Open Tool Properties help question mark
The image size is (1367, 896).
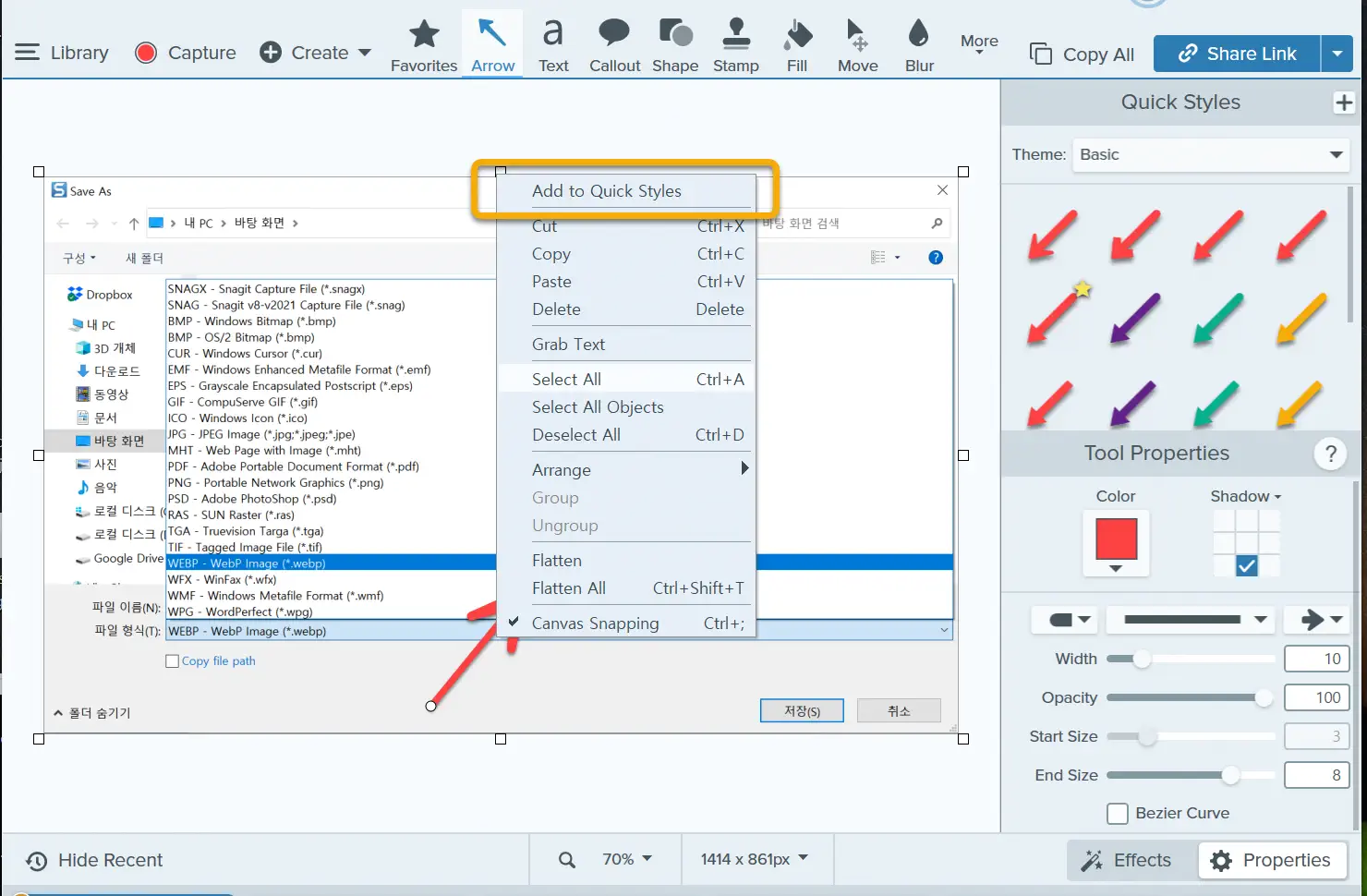point(1330,454)
